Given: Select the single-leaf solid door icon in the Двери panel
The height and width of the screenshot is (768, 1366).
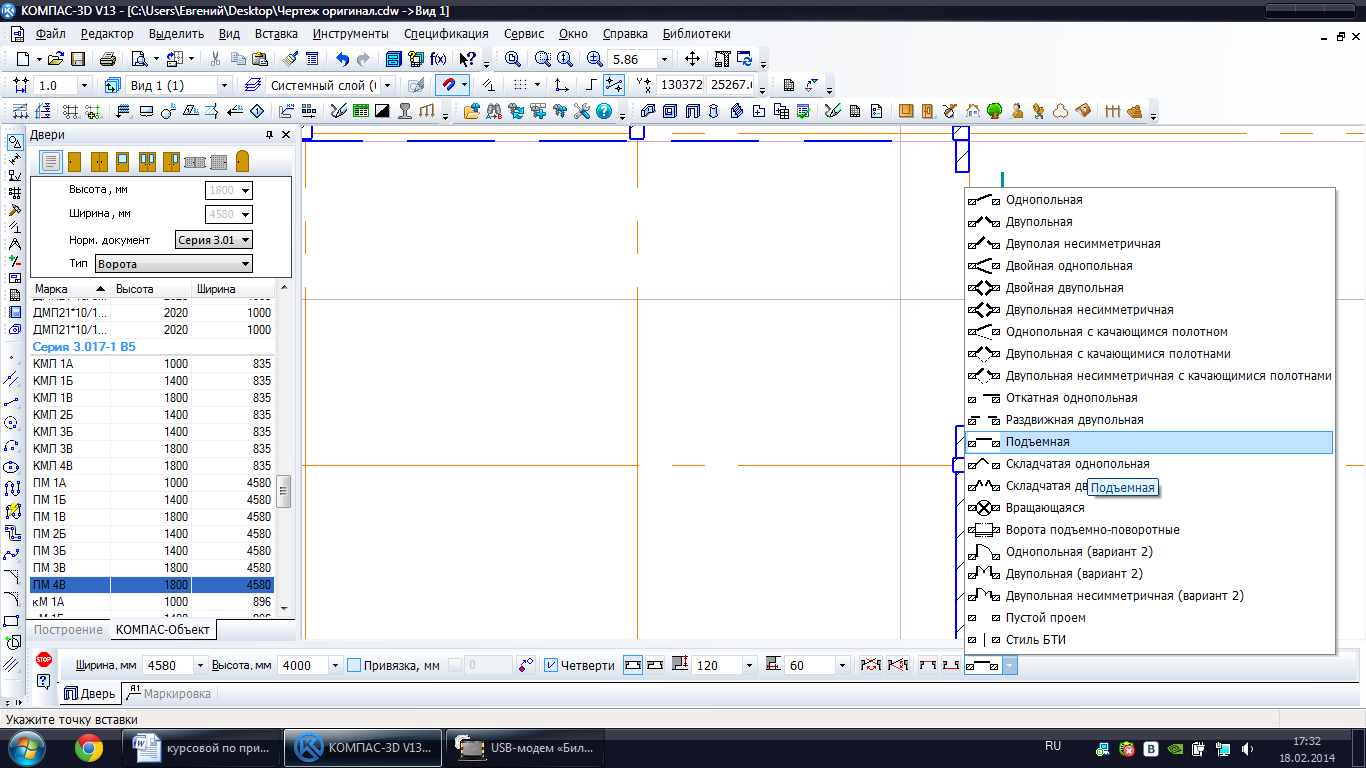Looking at the screenshot, I should pyautogui.click(x=75, y=161).
